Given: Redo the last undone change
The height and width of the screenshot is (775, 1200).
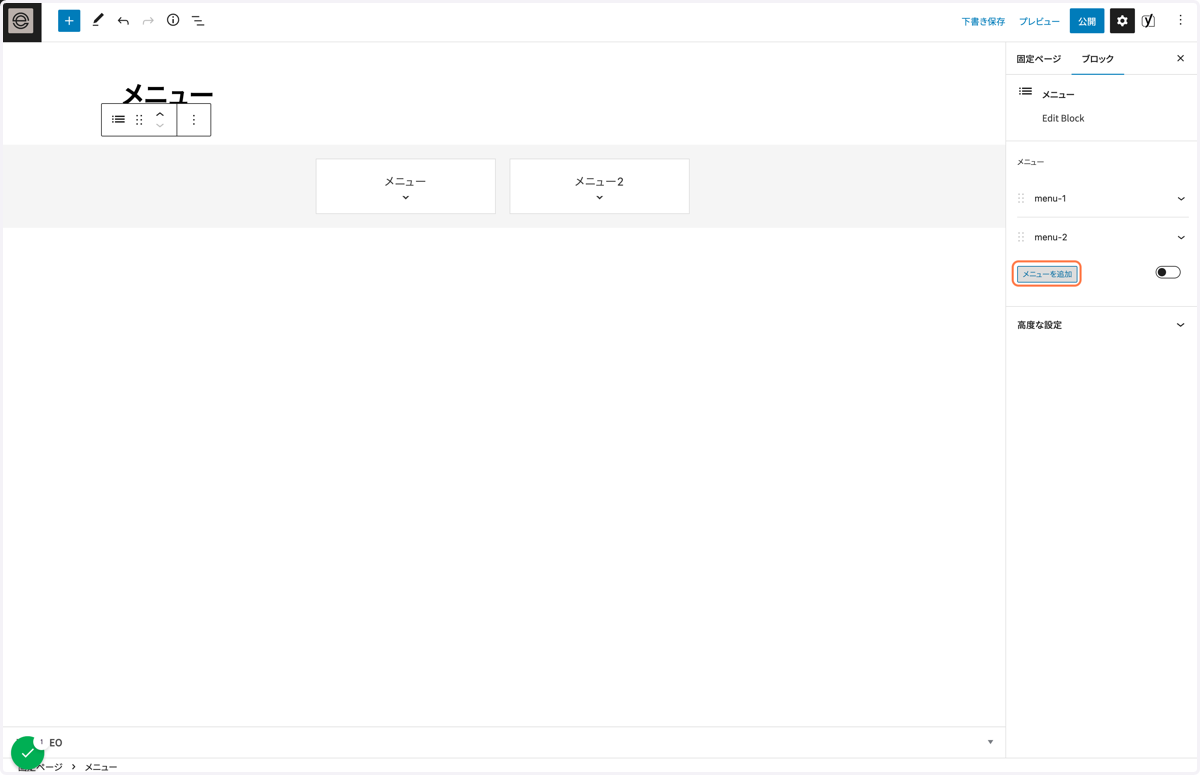Looking at the screenshot, I should [x=148, y=21].
